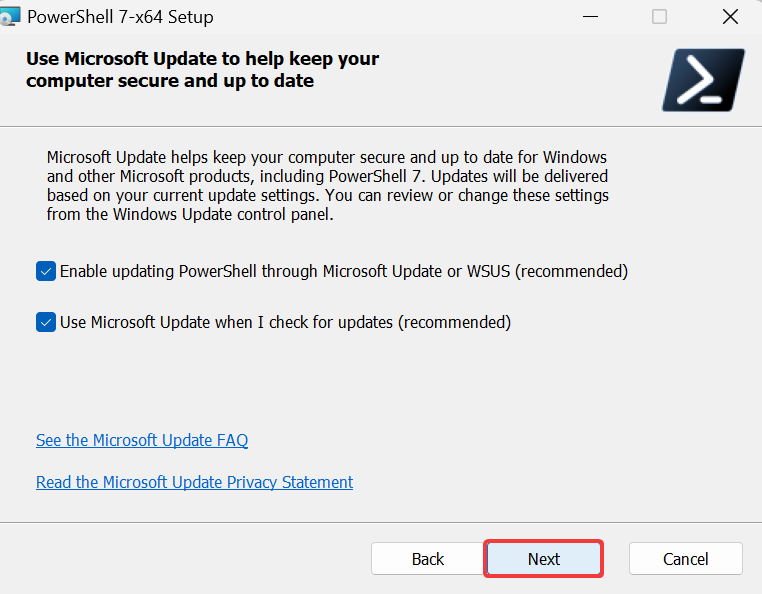
Task: Click the installer icon in the title bar
Action: coord(10,16)
